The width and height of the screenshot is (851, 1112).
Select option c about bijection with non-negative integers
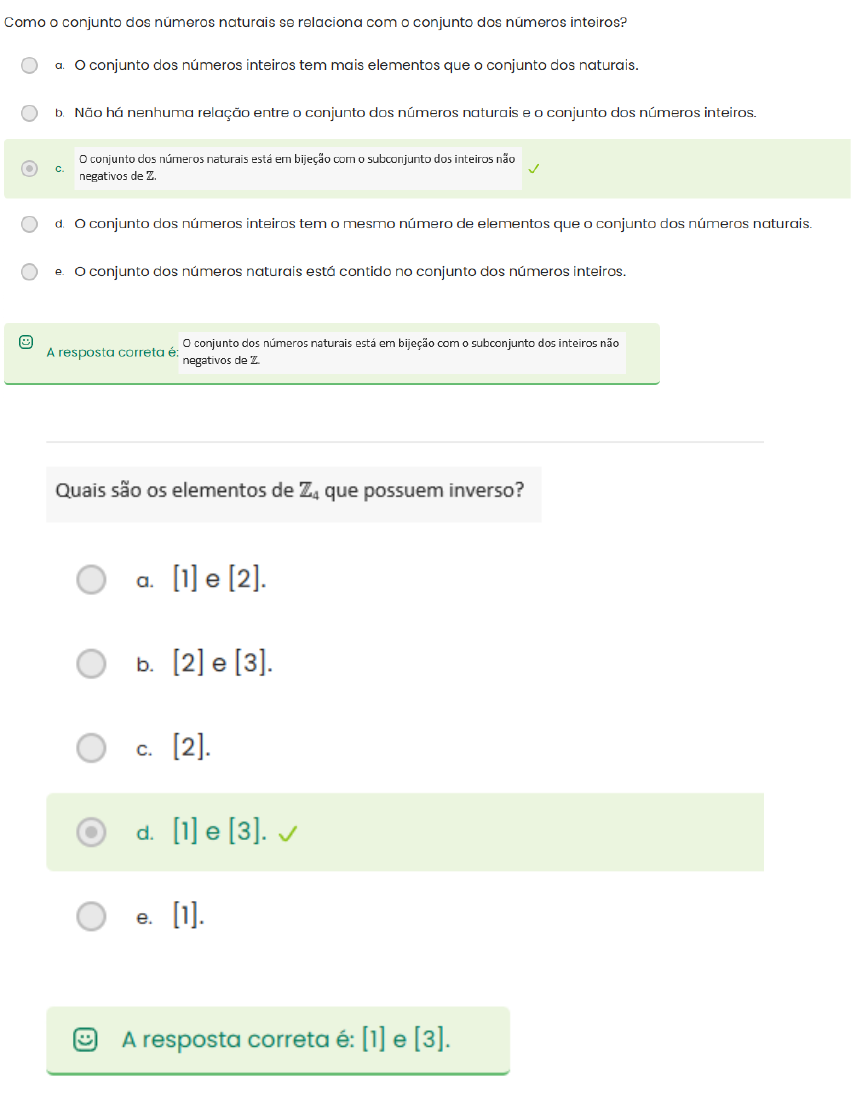pyautogui.click(x=30, y=168)
